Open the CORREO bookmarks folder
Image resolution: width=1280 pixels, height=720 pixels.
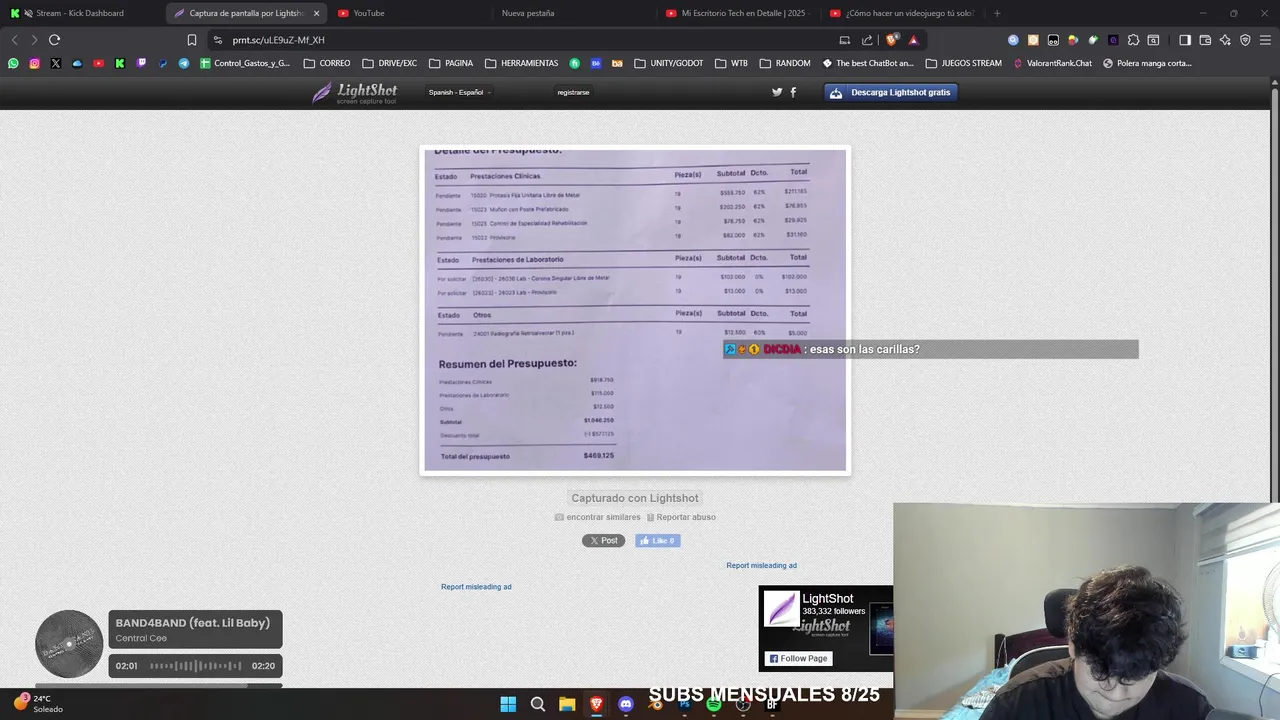(327, 63)
